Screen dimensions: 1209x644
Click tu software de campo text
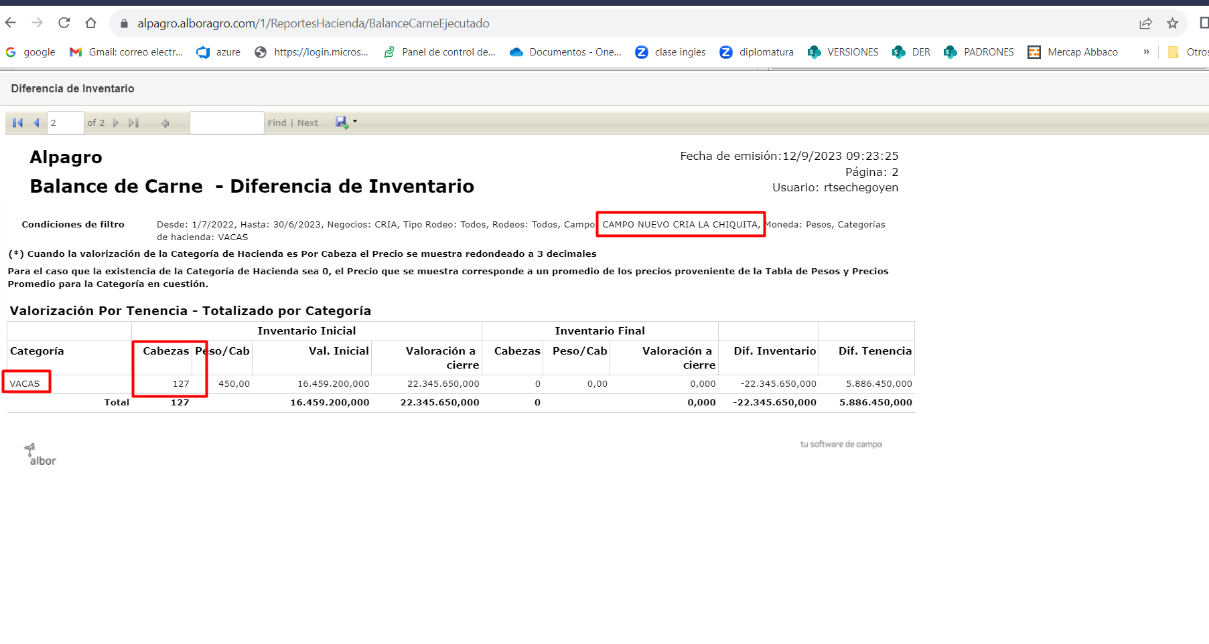(841, 444)
